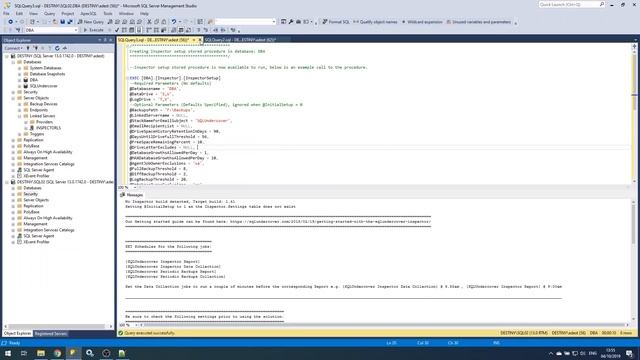Click the New Query toolbar button
The height and width of the screenshot is (360, 640).
91,22
